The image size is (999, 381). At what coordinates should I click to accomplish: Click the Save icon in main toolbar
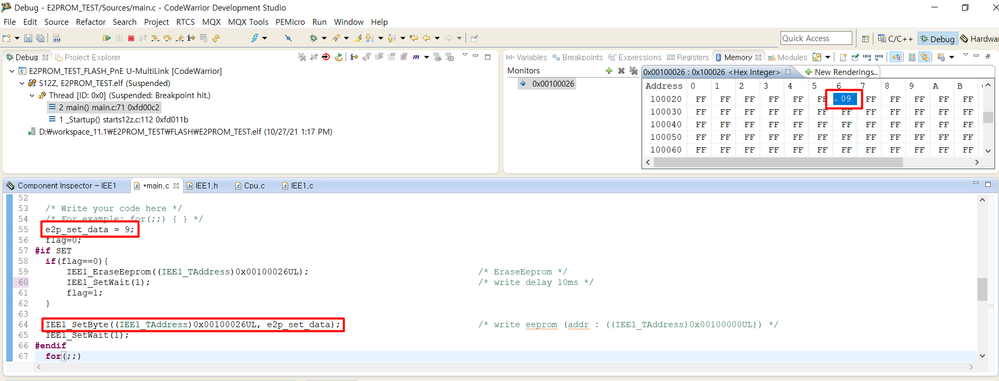coord(28,38)
